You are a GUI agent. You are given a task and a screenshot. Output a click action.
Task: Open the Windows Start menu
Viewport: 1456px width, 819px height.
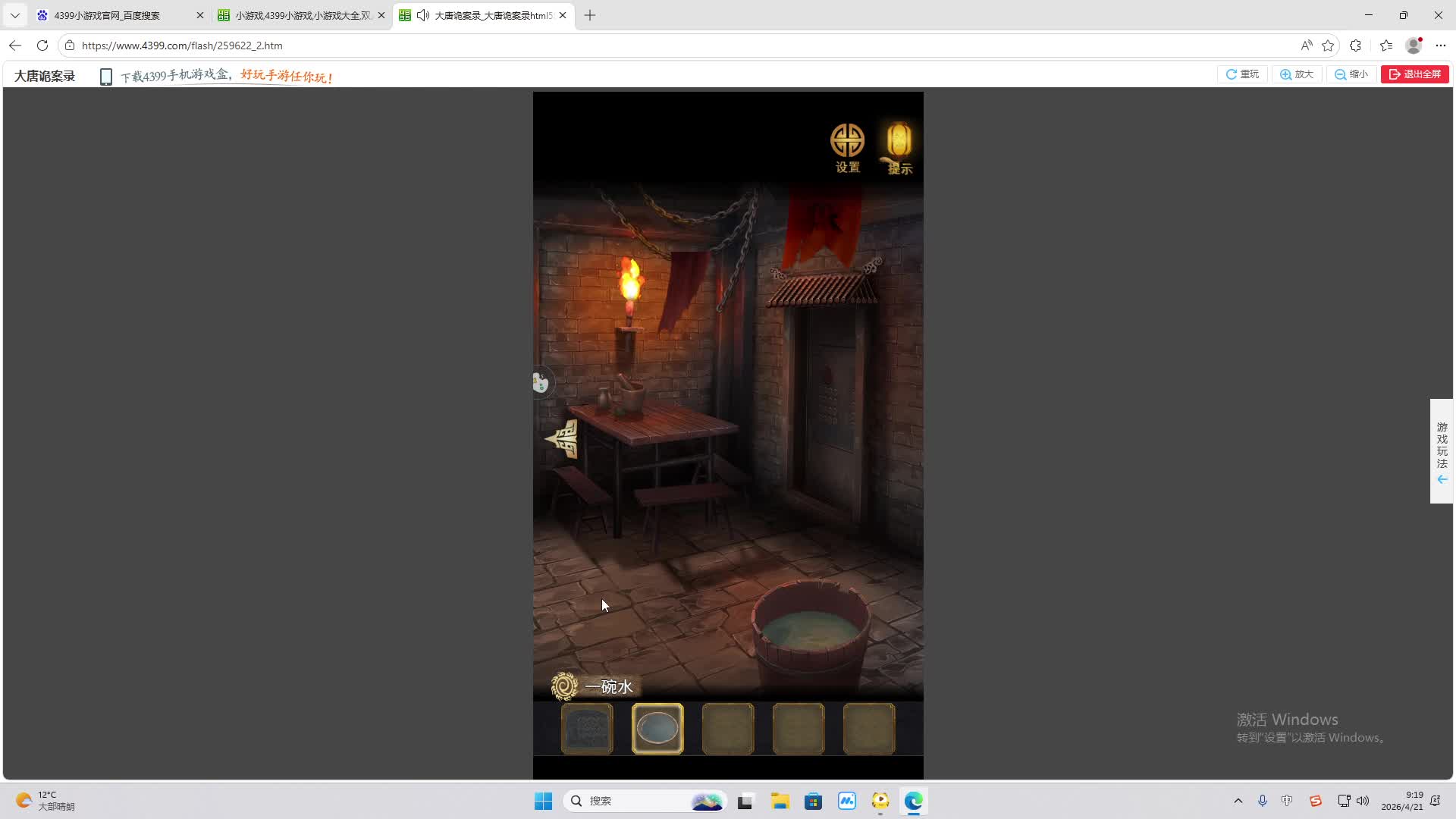(x=543, y=801)
